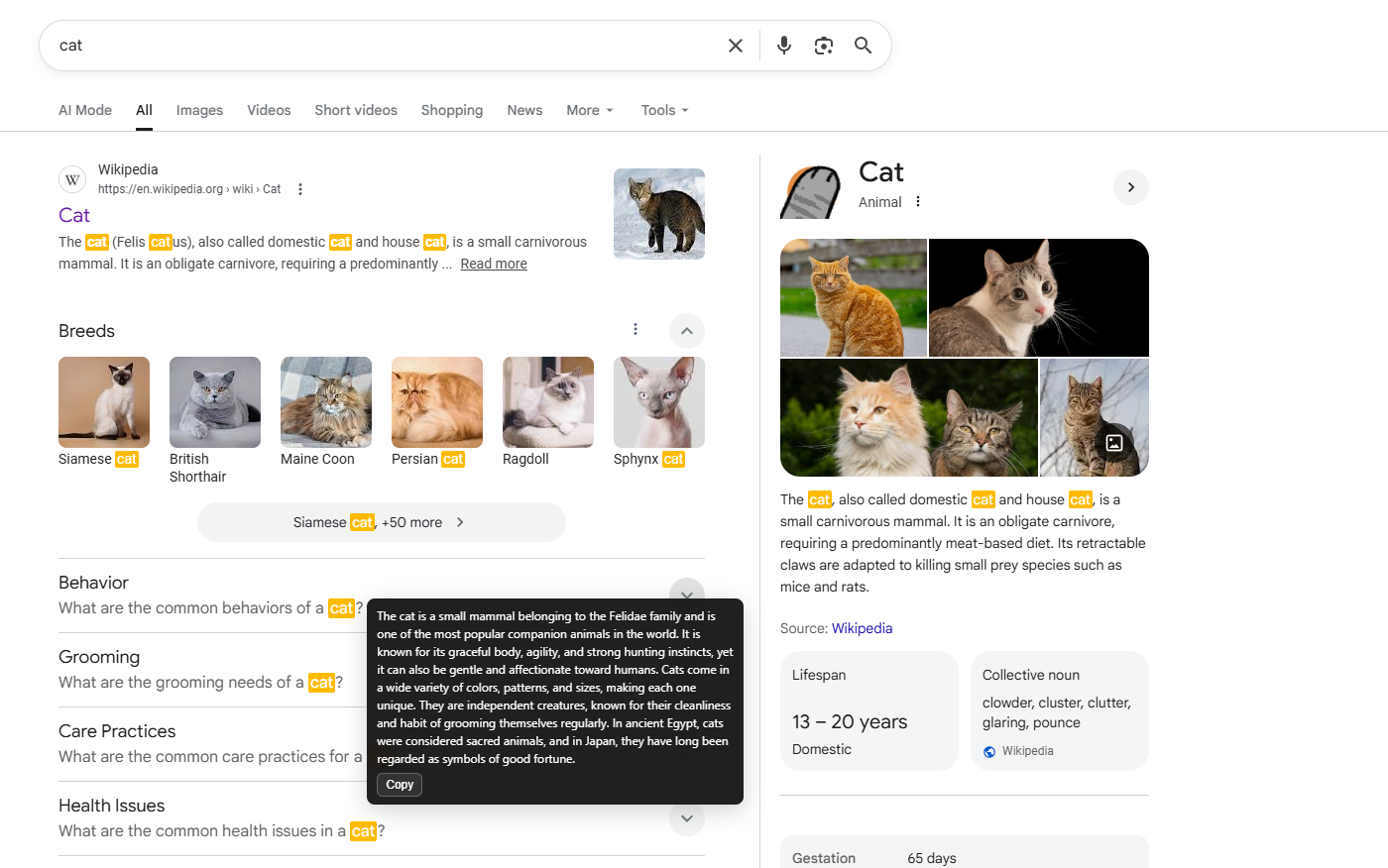Collapse the Breeds section chevron

click(x=686, y=330)
